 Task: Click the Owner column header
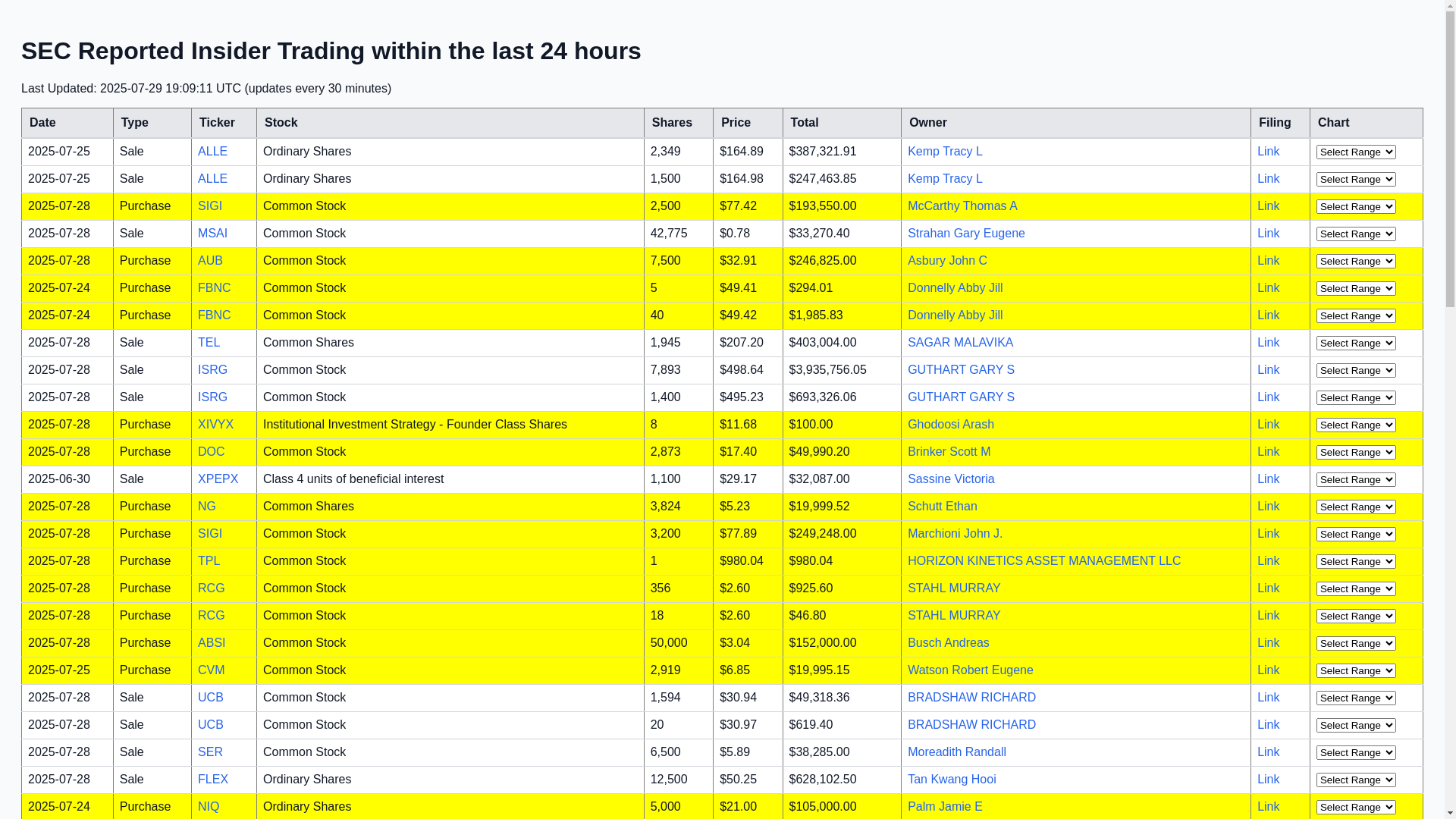pyautogui.click(x=1076, y=123)
